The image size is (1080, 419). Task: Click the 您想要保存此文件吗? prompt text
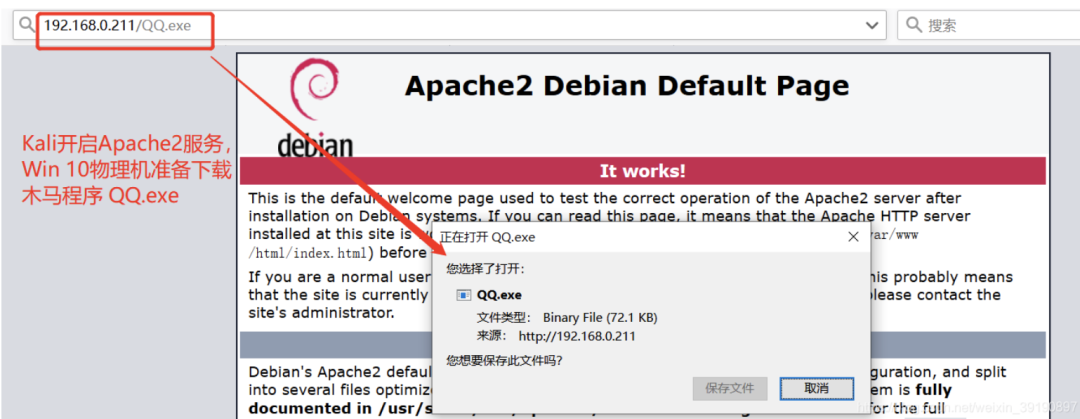(x=504, y=360)
